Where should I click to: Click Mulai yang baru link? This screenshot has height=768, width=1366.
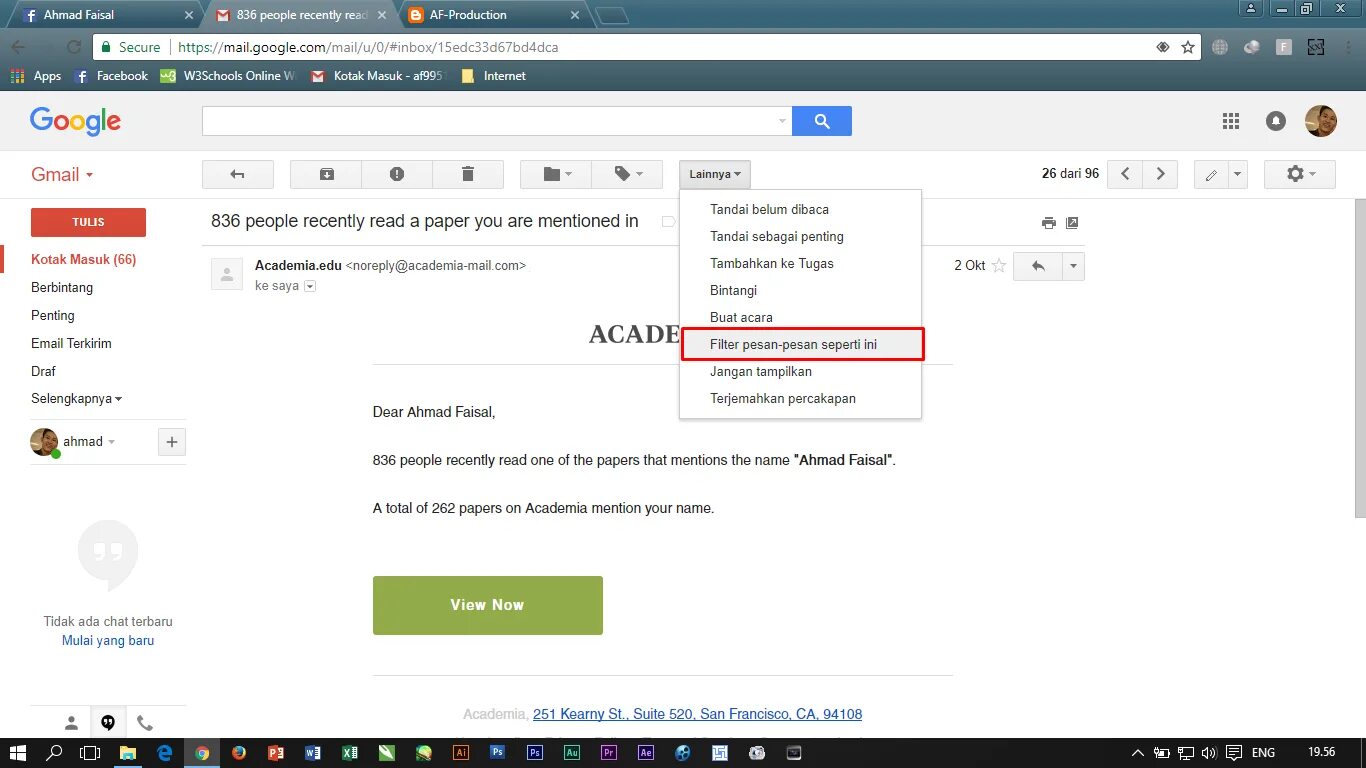pyautogui.click(x=108, y=640)
